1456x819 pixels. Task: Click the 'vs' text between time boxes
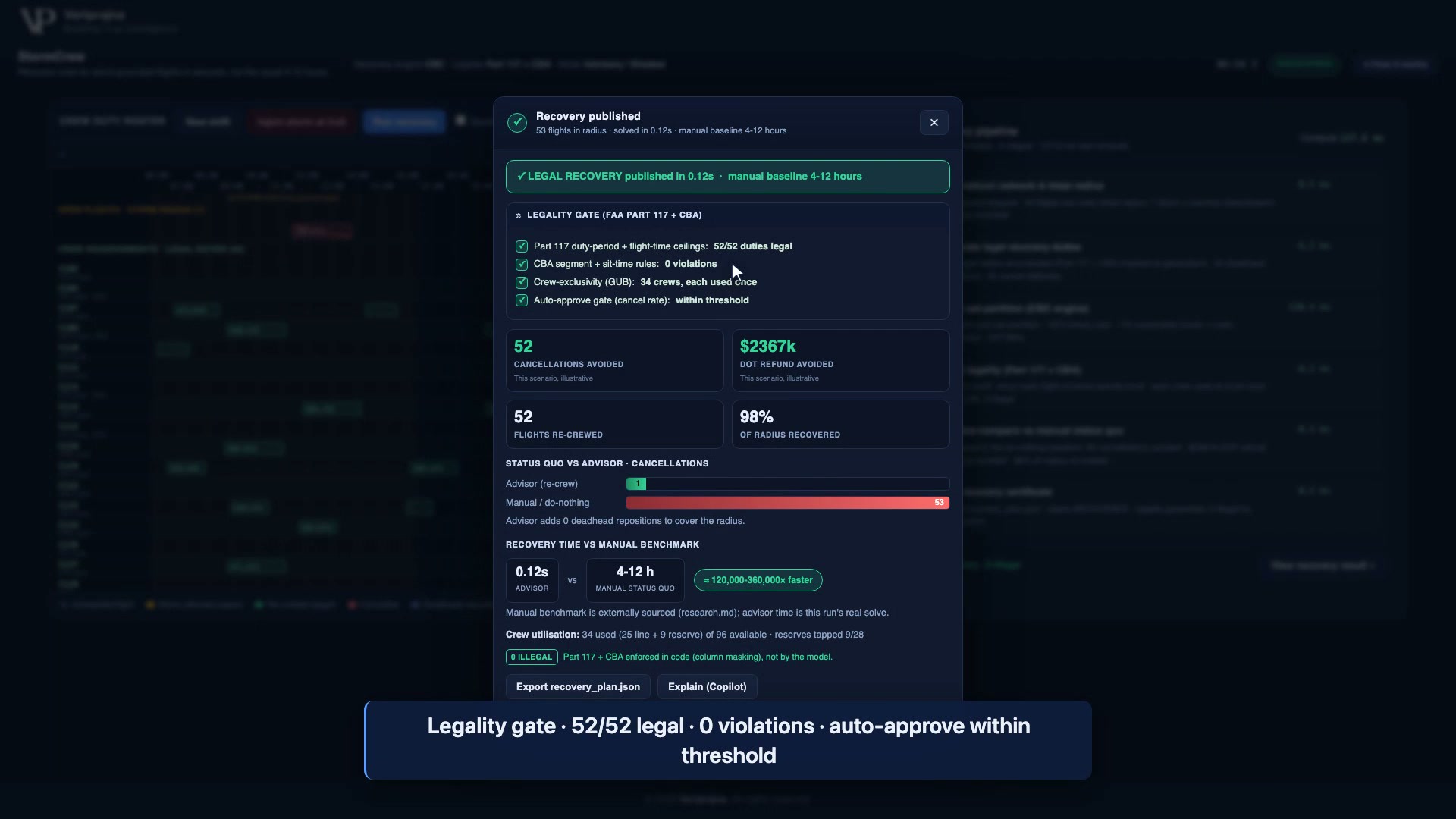[572, 581]
